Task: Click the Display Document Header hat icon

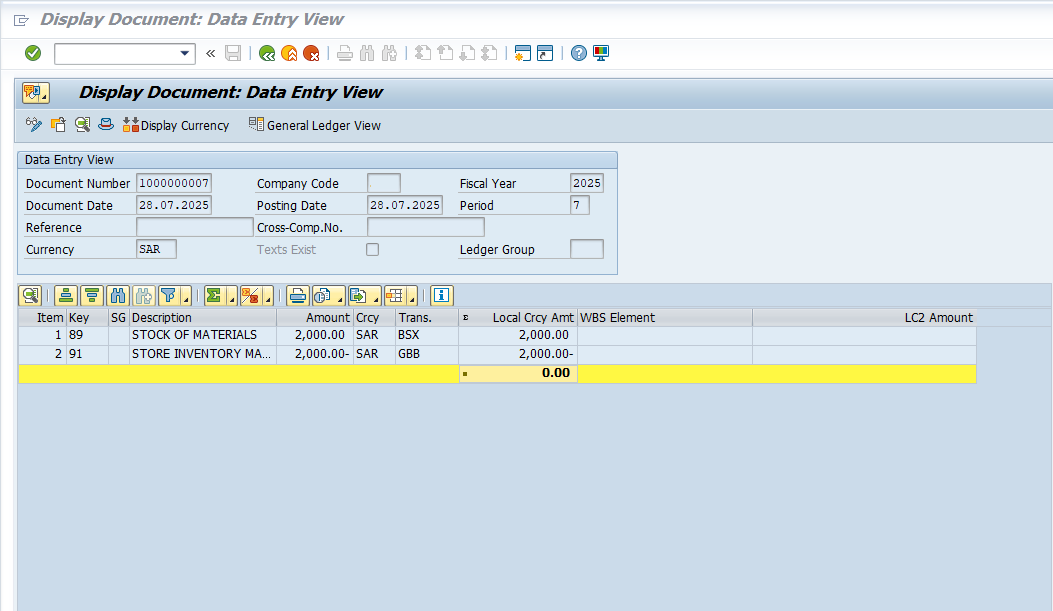Action: pos(105,125)
